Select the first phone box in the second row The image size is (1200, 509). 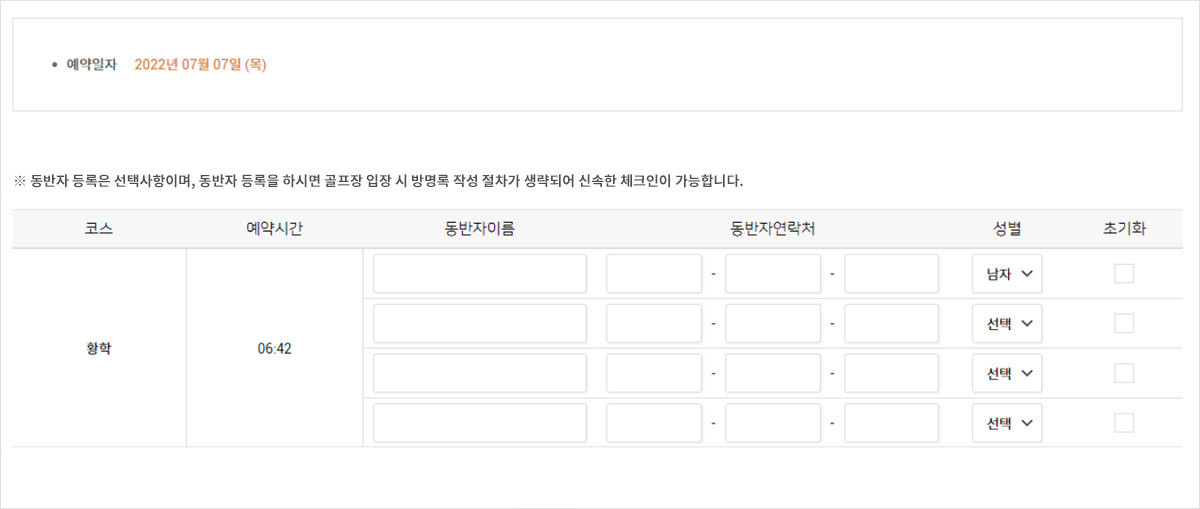tap(654, 324)
